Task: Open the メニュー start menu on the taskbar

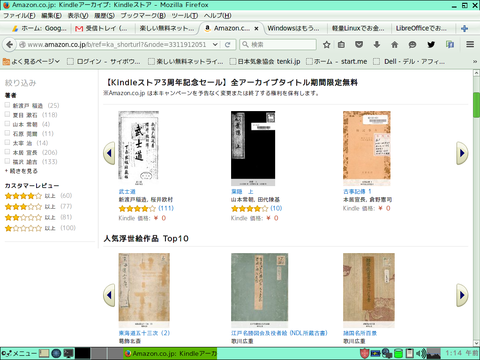Action: (19, 353)
